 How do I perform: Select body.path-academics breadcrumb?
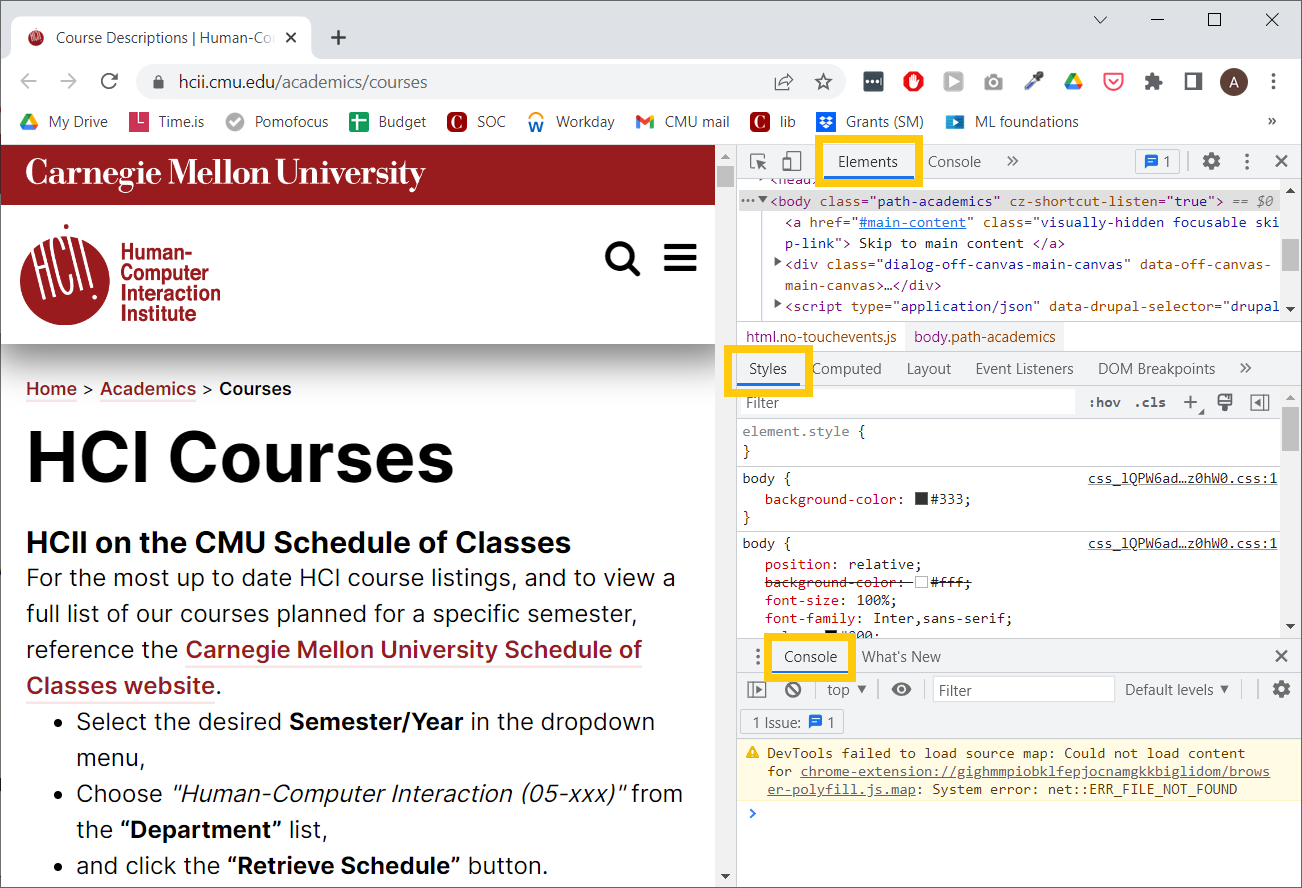984,337
